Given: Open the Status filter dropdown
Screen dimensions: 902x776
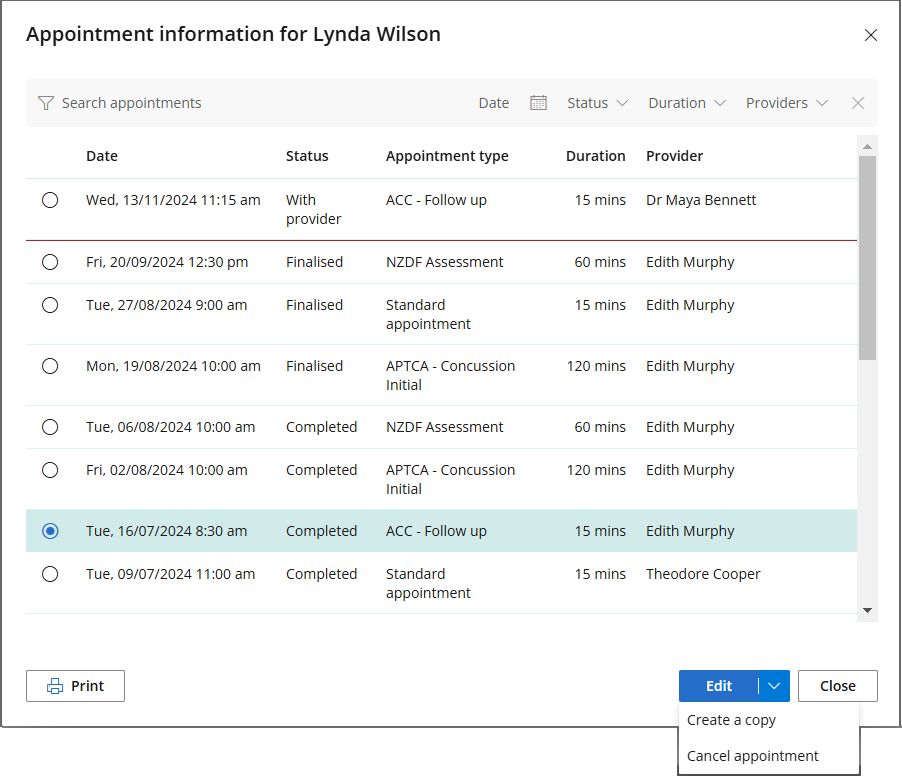Looking at the screenshot, I should point(597,103).
